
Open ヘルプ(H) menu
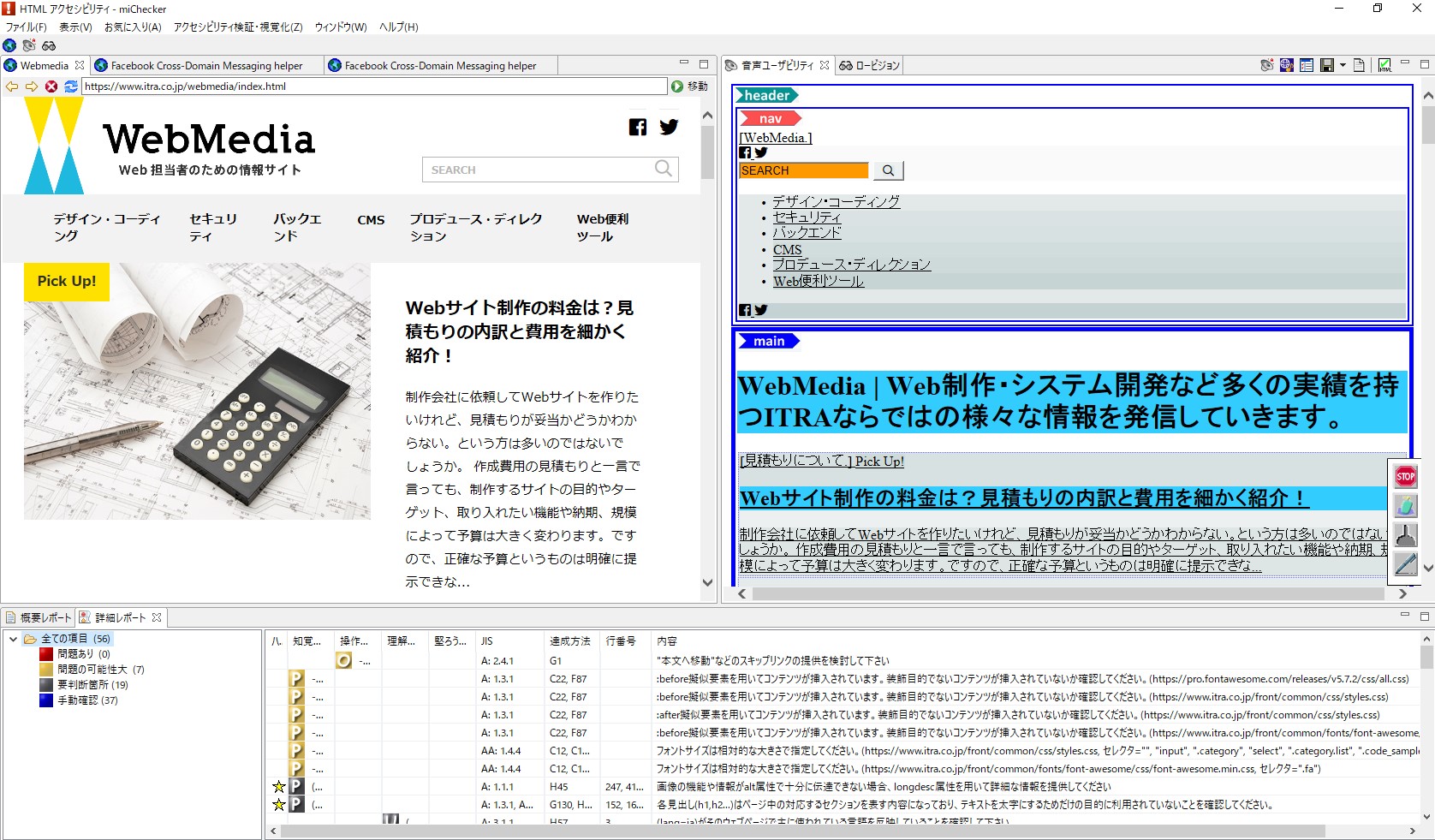pos(399,27)
